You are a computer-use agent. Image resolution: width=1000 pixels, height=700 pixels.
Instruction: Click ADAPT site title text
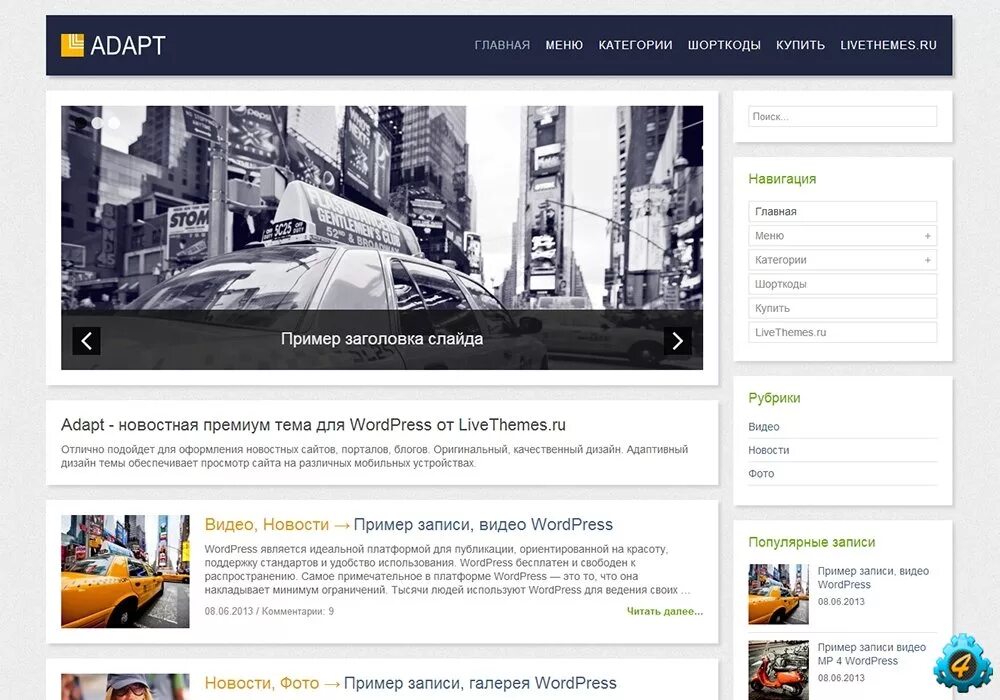tap(128, 45)
